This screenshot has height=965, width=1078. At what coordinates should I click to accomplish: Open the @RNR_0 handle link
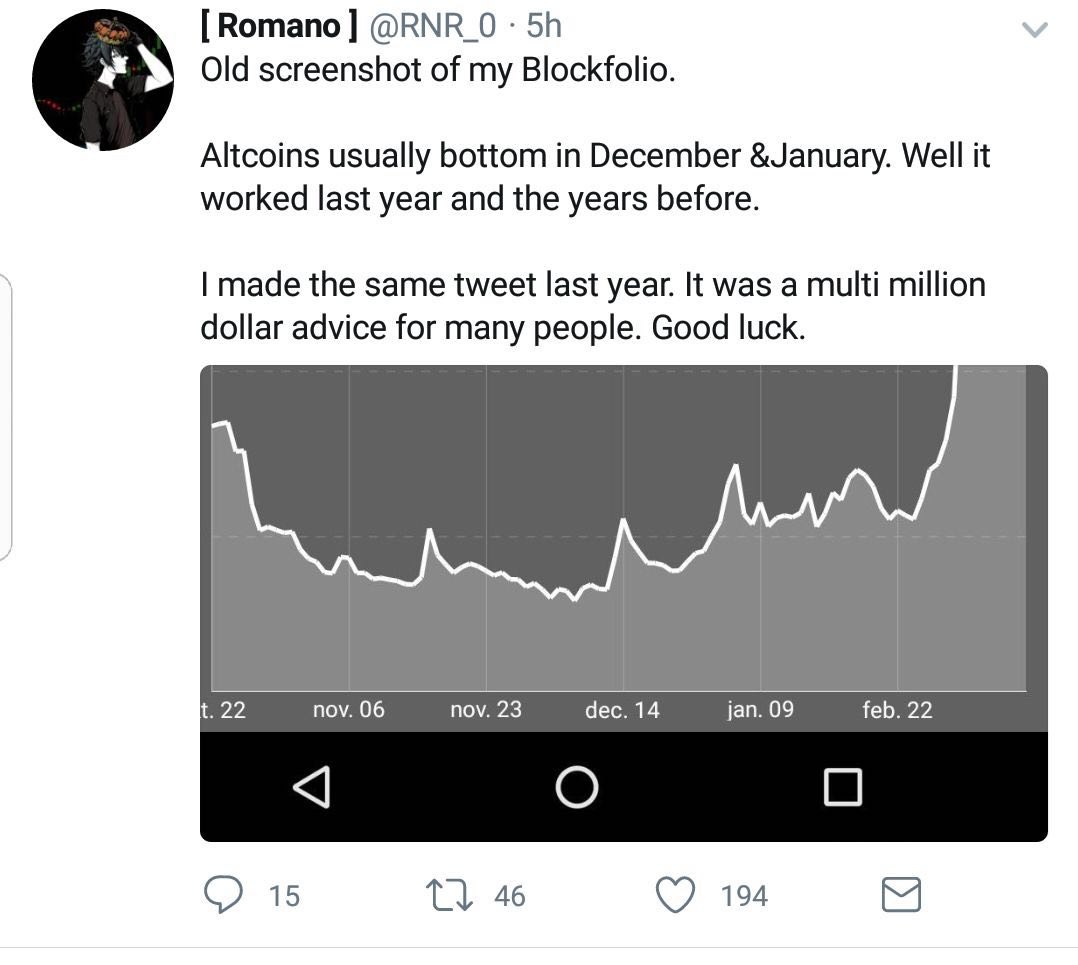click(x=433, y=26)
